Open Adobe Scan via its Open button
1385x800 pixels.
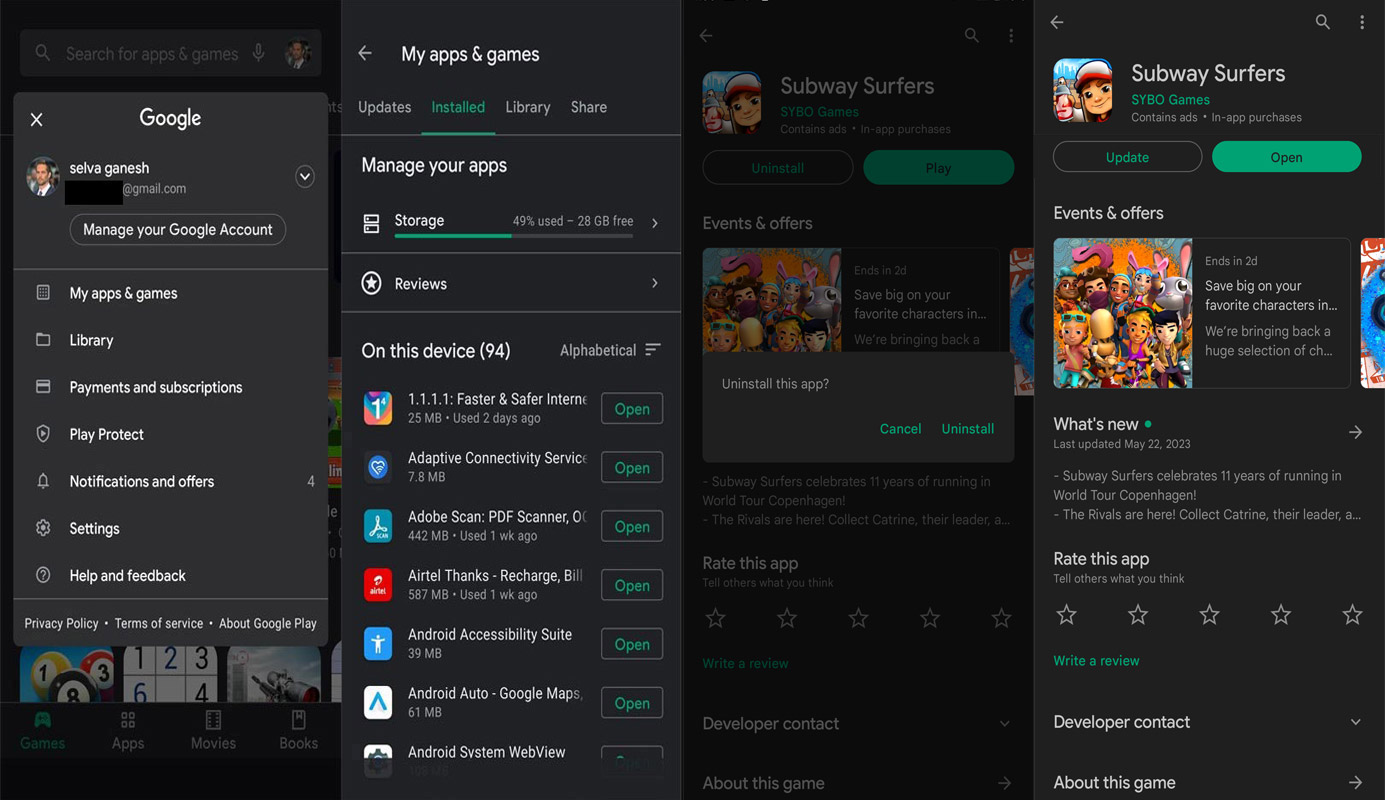[x=632, y=527]
